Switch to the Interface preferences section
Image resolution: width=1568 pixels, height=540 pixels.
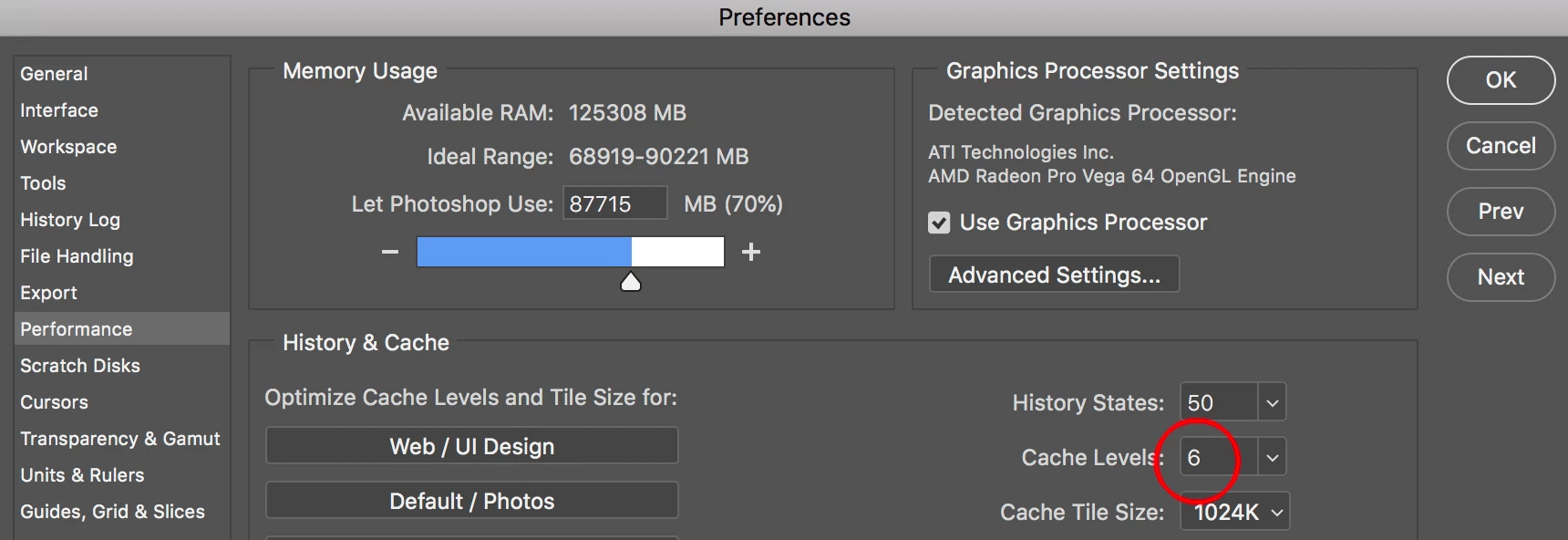point(59,110)
